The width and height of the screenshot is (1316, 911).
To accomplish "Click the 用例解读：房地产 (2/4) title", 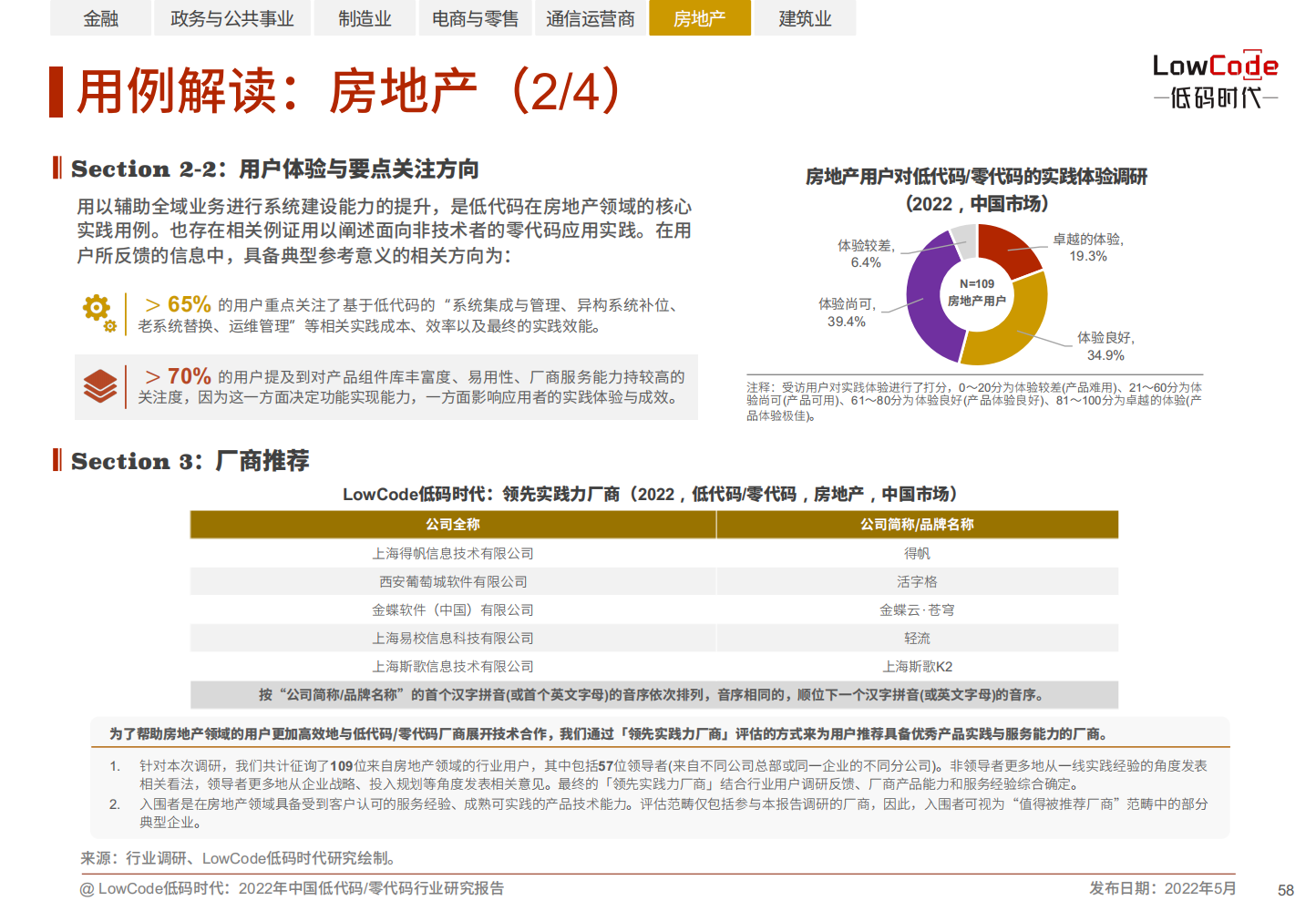I will 348,91.
